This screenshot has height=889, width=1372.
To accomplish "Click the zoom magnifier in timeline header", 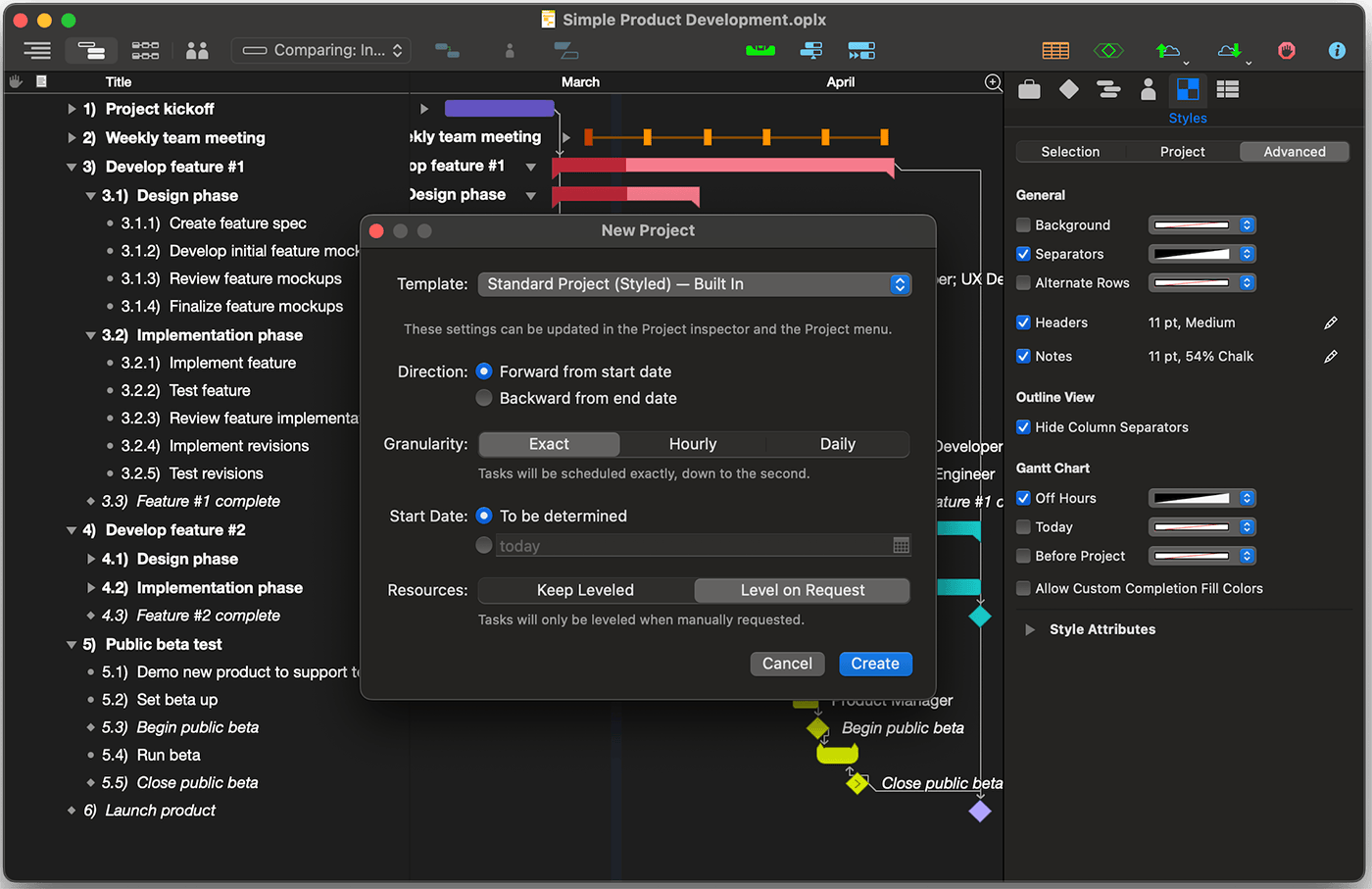I will pos(992,82).
